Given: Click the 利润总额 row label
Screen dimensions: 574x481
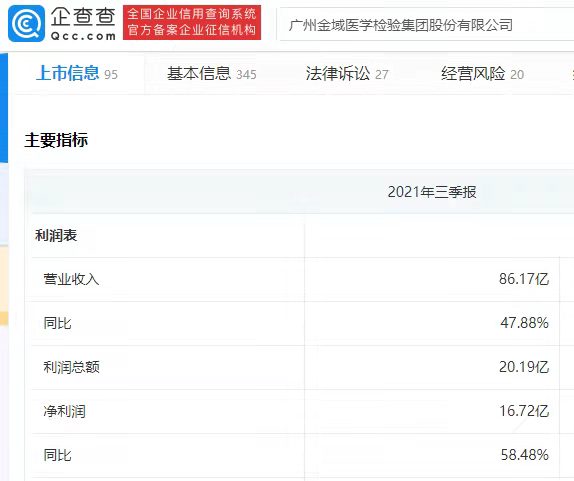Looking at the screenshot, I should coord(71,367).
